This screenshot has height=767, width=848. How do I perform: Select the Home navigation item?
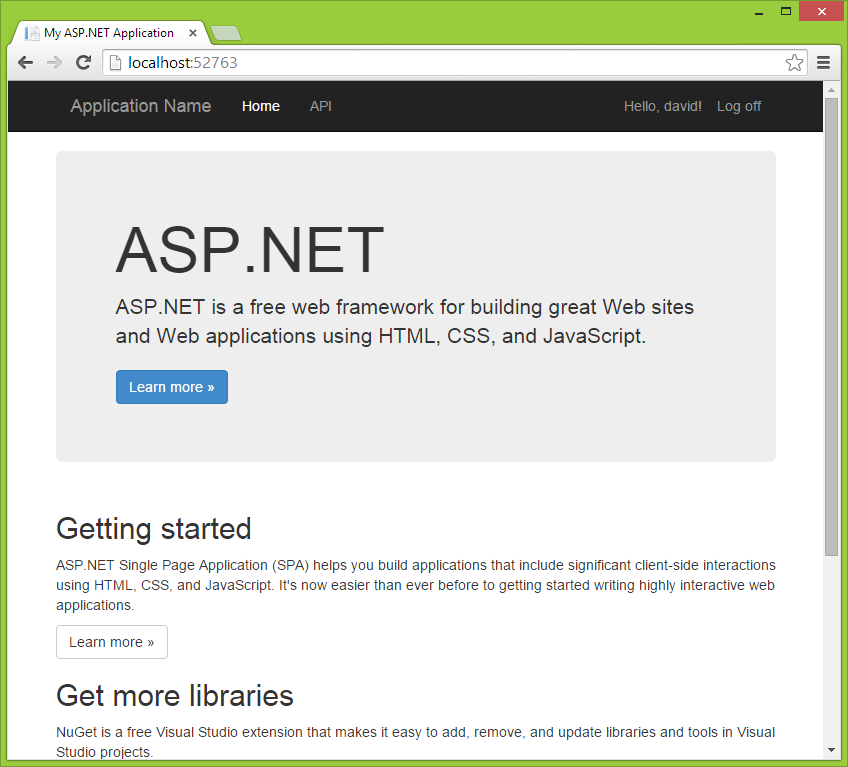coord(261,106)
